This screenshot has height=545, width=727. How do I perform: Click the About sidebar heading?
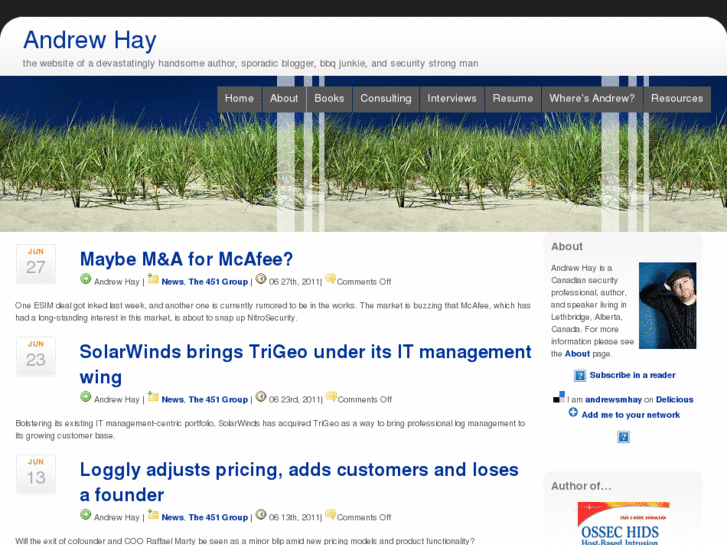pyautogui.click(x=567, y=247)
